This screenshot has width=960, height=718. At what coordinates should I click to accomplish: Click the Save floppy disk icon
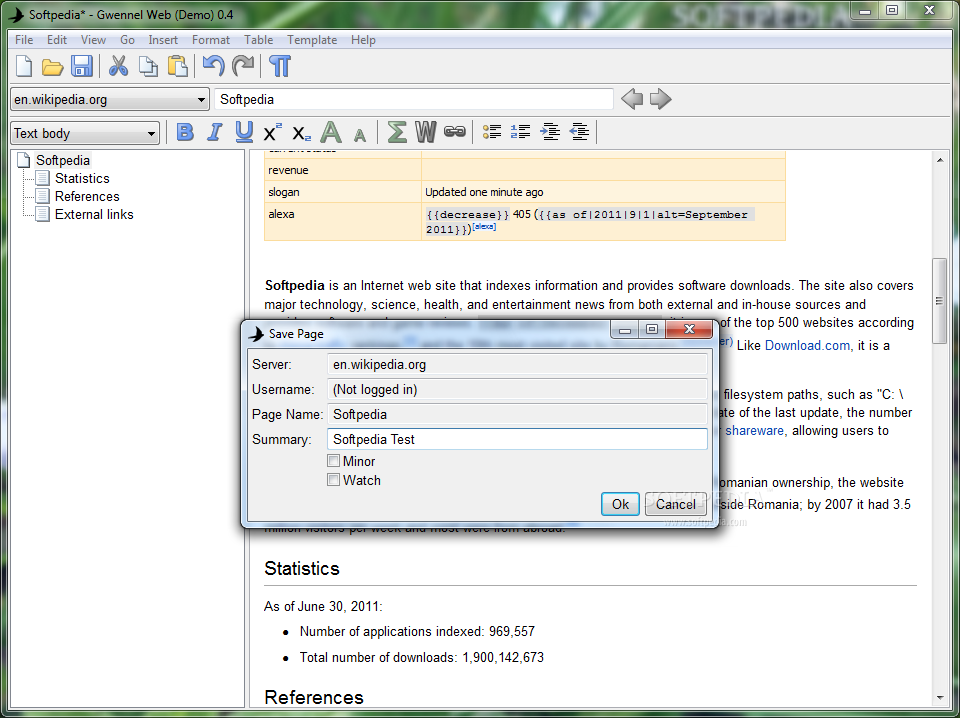(82, 65)
